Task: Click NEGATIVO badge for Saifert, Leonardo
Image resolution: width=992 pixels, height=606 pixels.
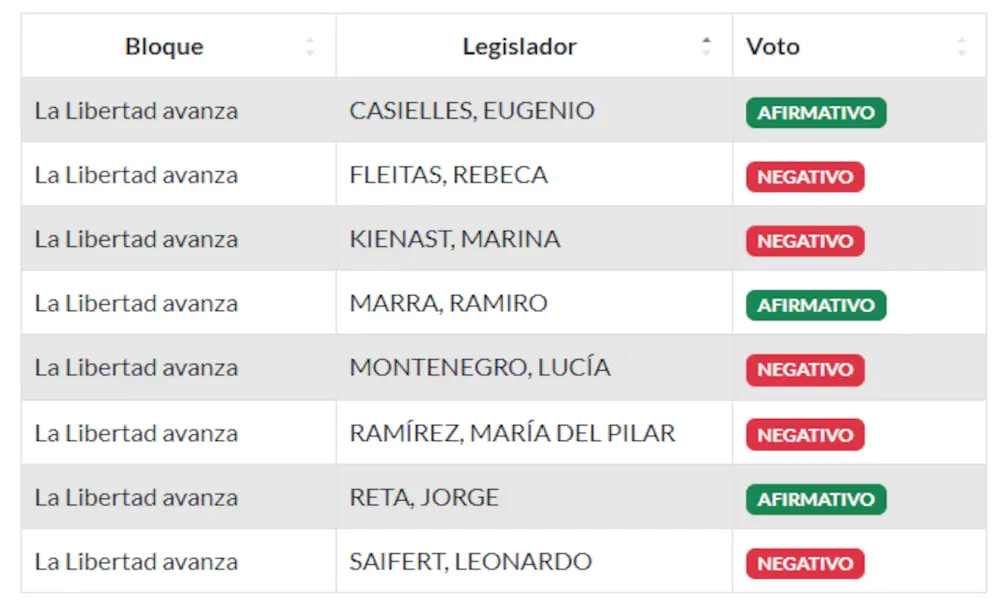Action: pos(805,564)
